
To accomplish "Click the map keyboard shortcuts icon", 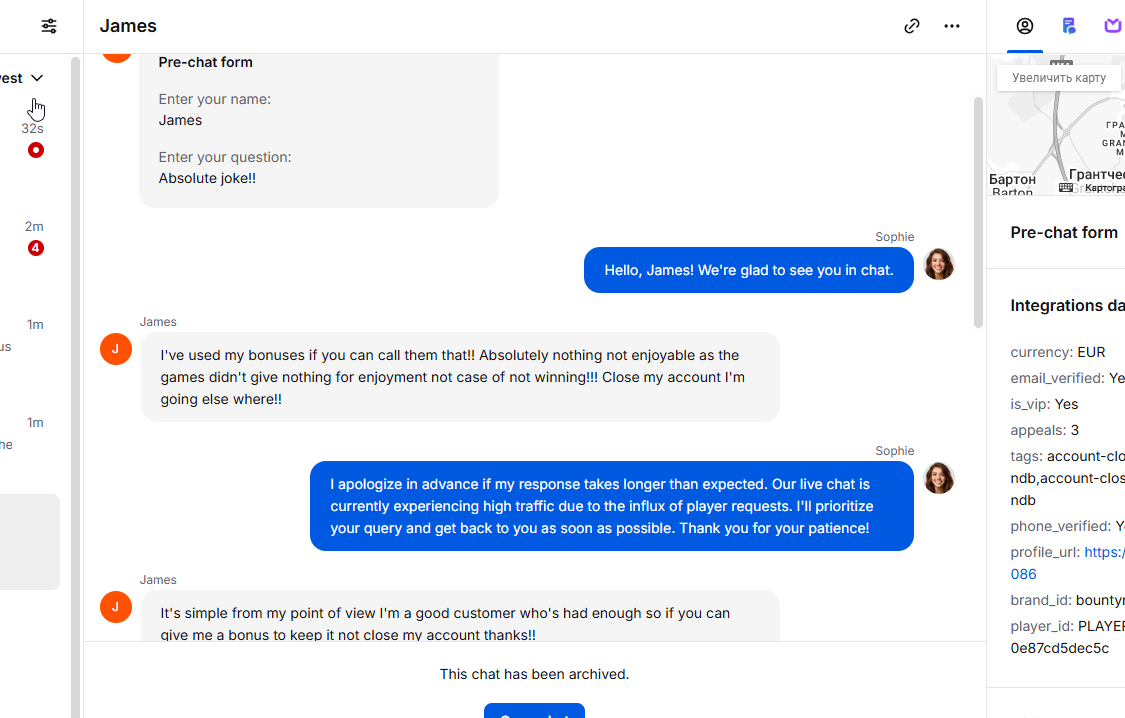I will coord(1066,187).
